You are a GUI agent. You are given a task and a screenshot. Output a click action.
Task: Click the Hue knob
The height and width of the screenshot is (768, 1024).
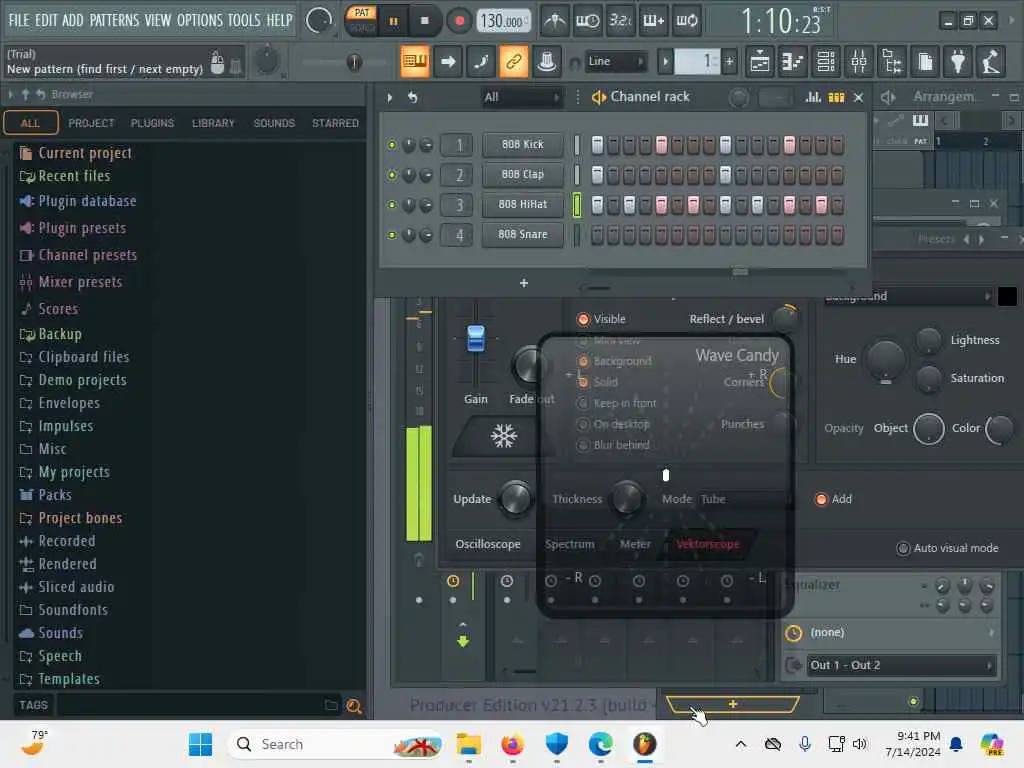click(x=886, y=360)
